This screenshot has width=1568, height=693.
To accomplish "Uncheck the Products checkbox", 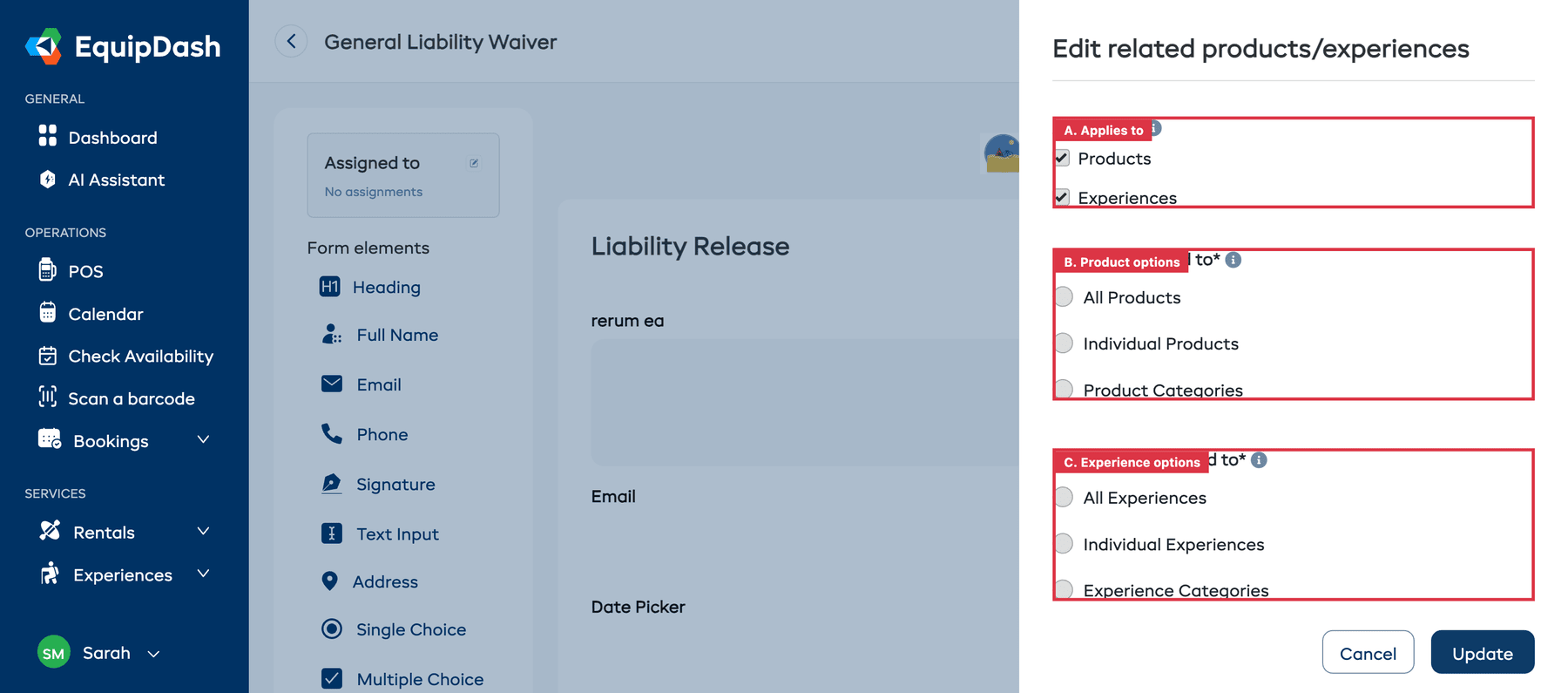I will coord(1062,159).
